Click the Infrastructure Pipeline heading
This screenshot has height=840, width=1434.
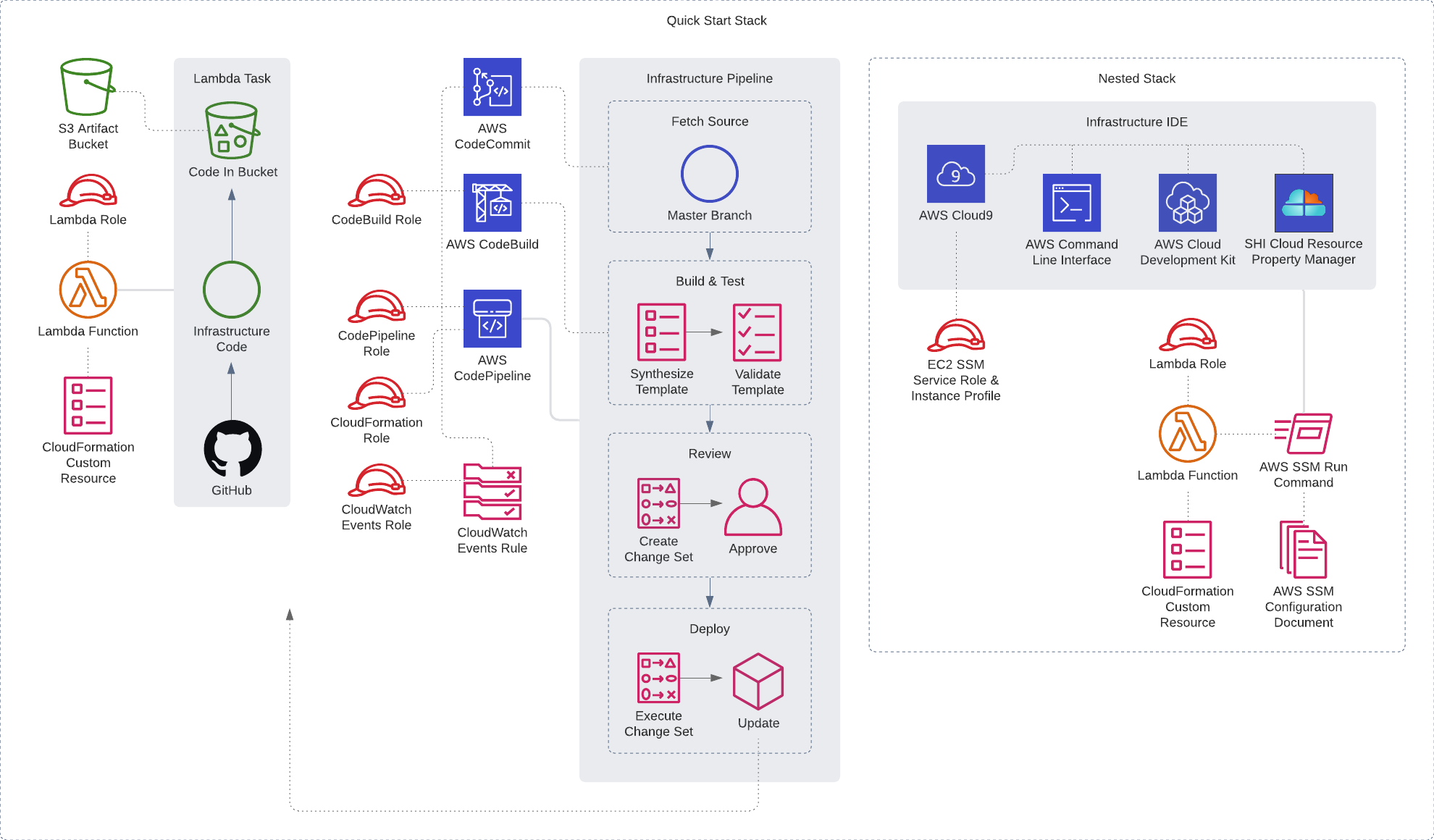[x=710, y=78]
